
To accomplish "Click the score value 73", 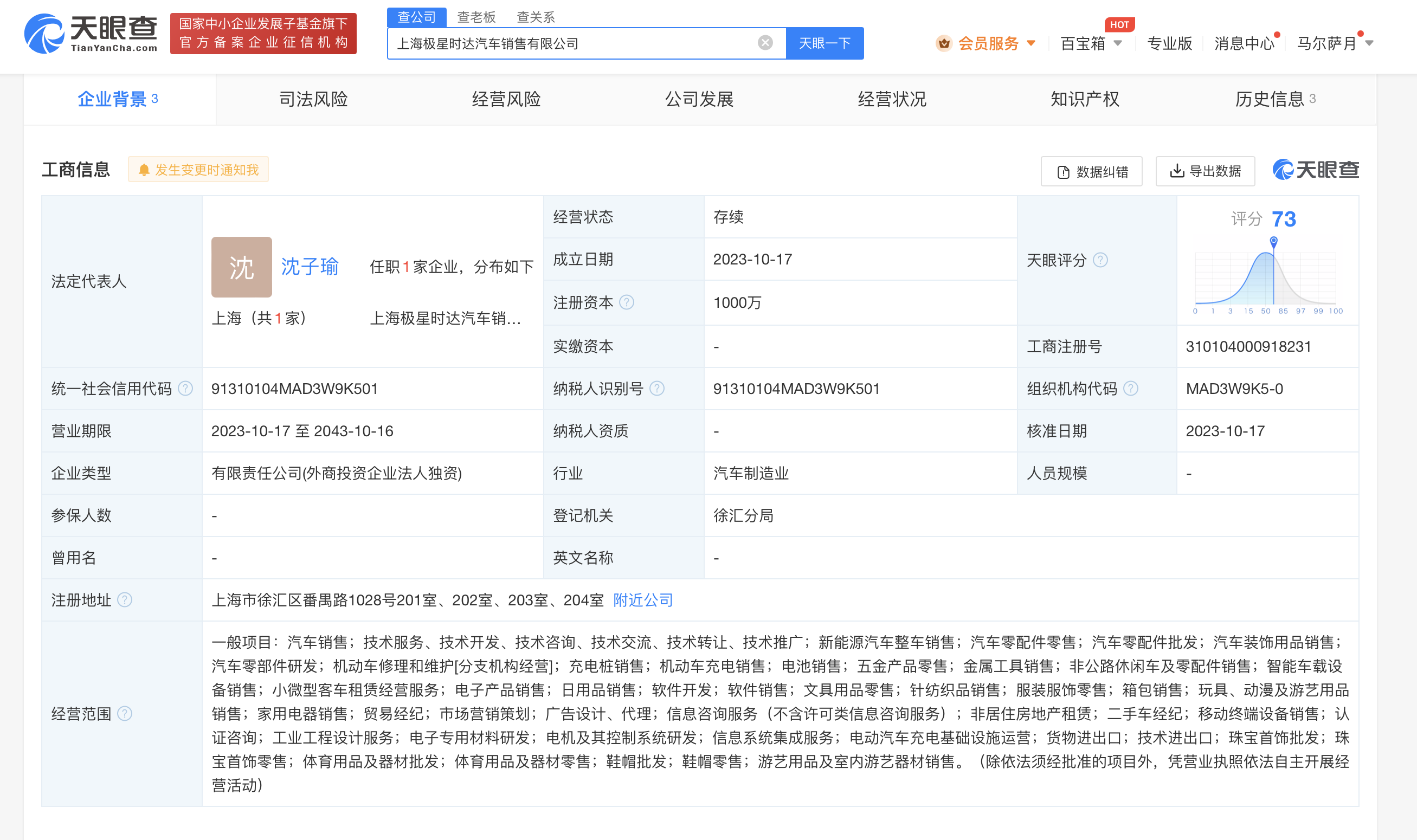I will click(x=1284, y=219).
